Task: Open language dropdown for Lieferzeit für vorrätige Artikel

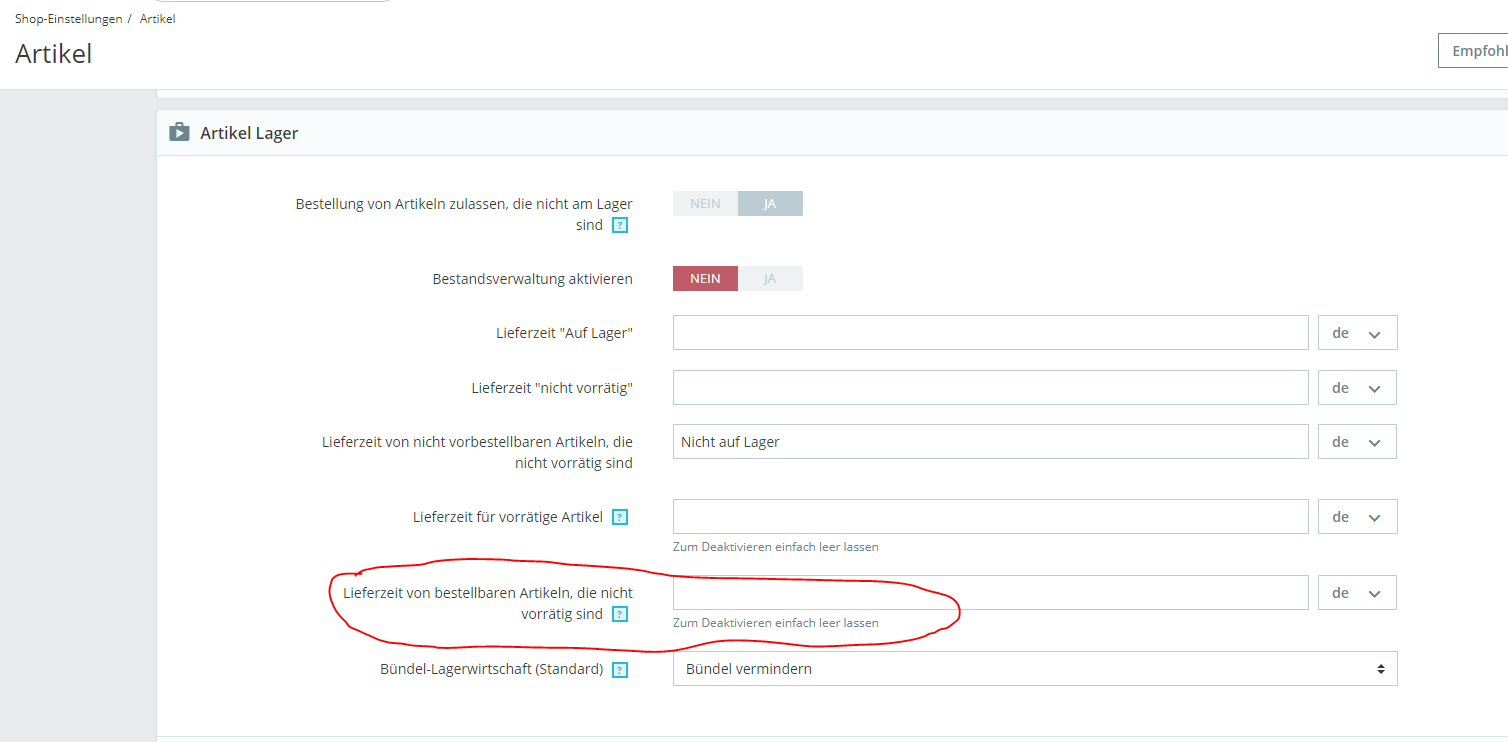Action: [x=1357, y=517]
